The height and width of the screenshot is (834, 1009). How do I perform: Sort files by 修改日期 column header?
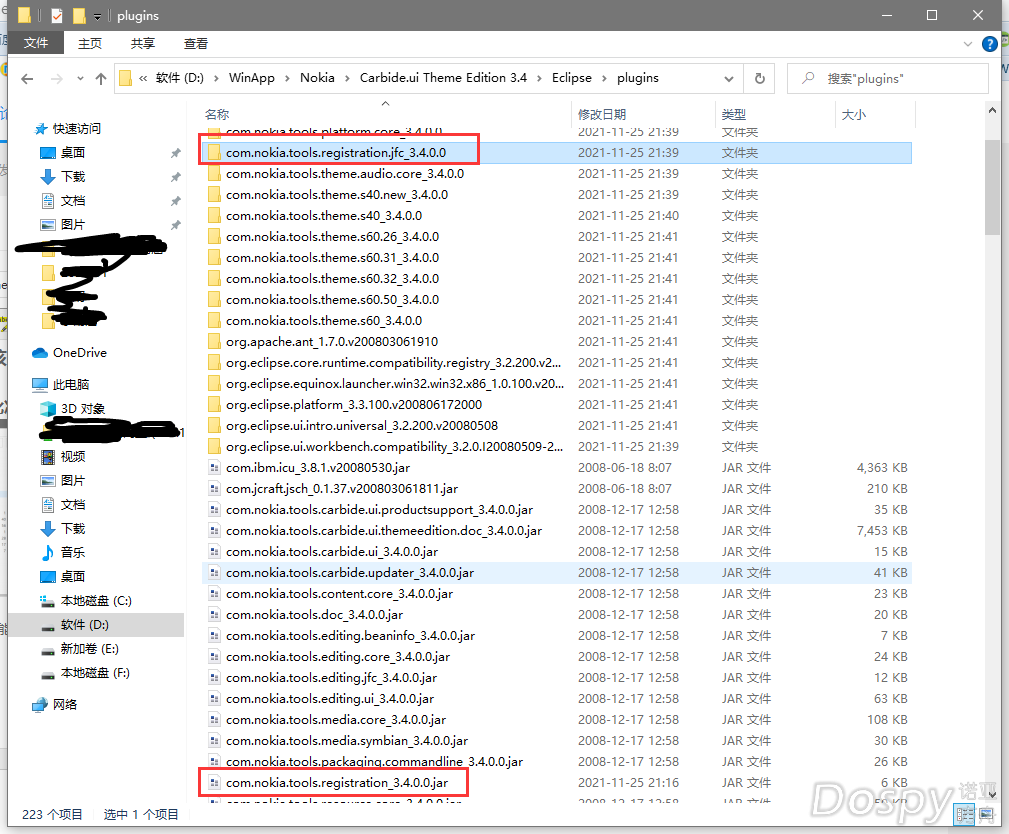point(602,115)
